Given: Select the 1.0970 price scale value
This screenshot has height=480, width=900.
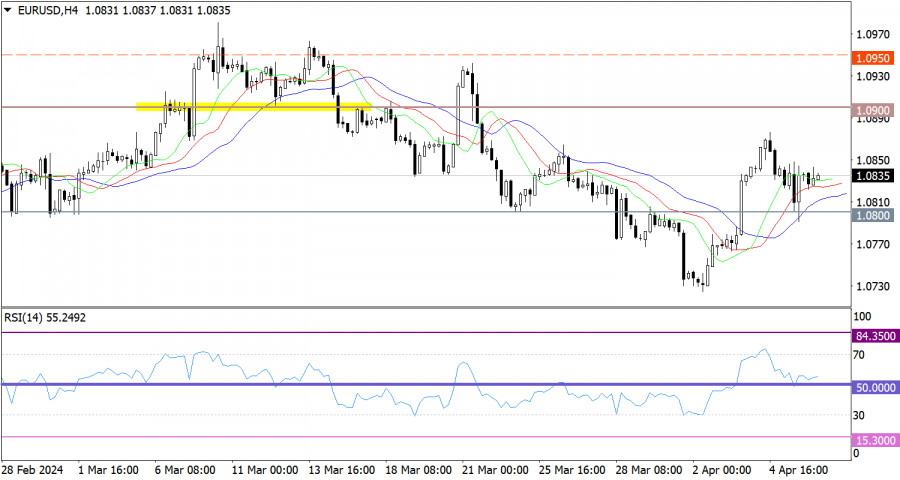Looking at the screenshot, I should (x=872, y=34).
